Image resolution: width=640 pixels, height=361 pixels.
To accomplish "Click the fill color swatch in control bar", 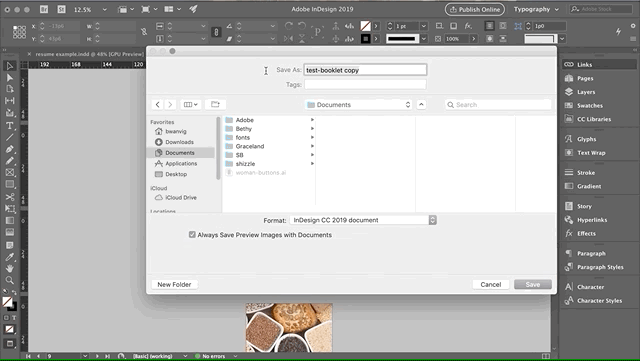I will 365,26.
